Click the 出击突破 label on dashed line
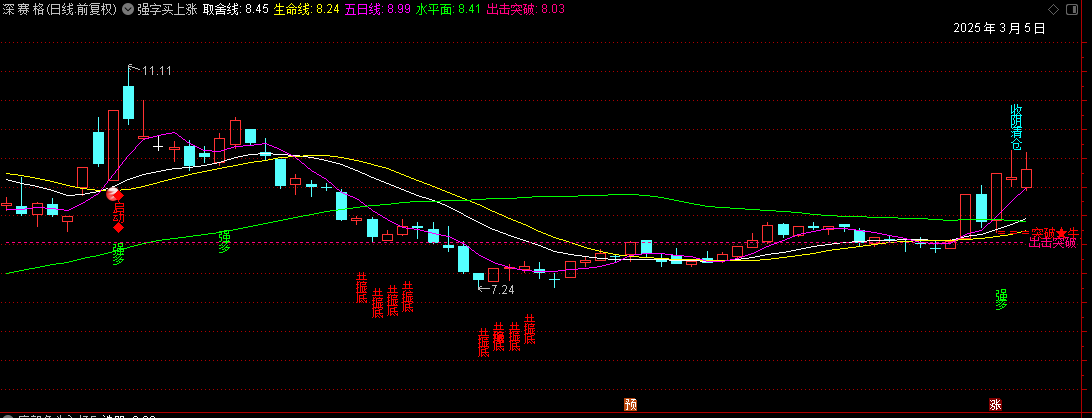This screenshot has width=1092, height=418. [x=1053, y=243]
